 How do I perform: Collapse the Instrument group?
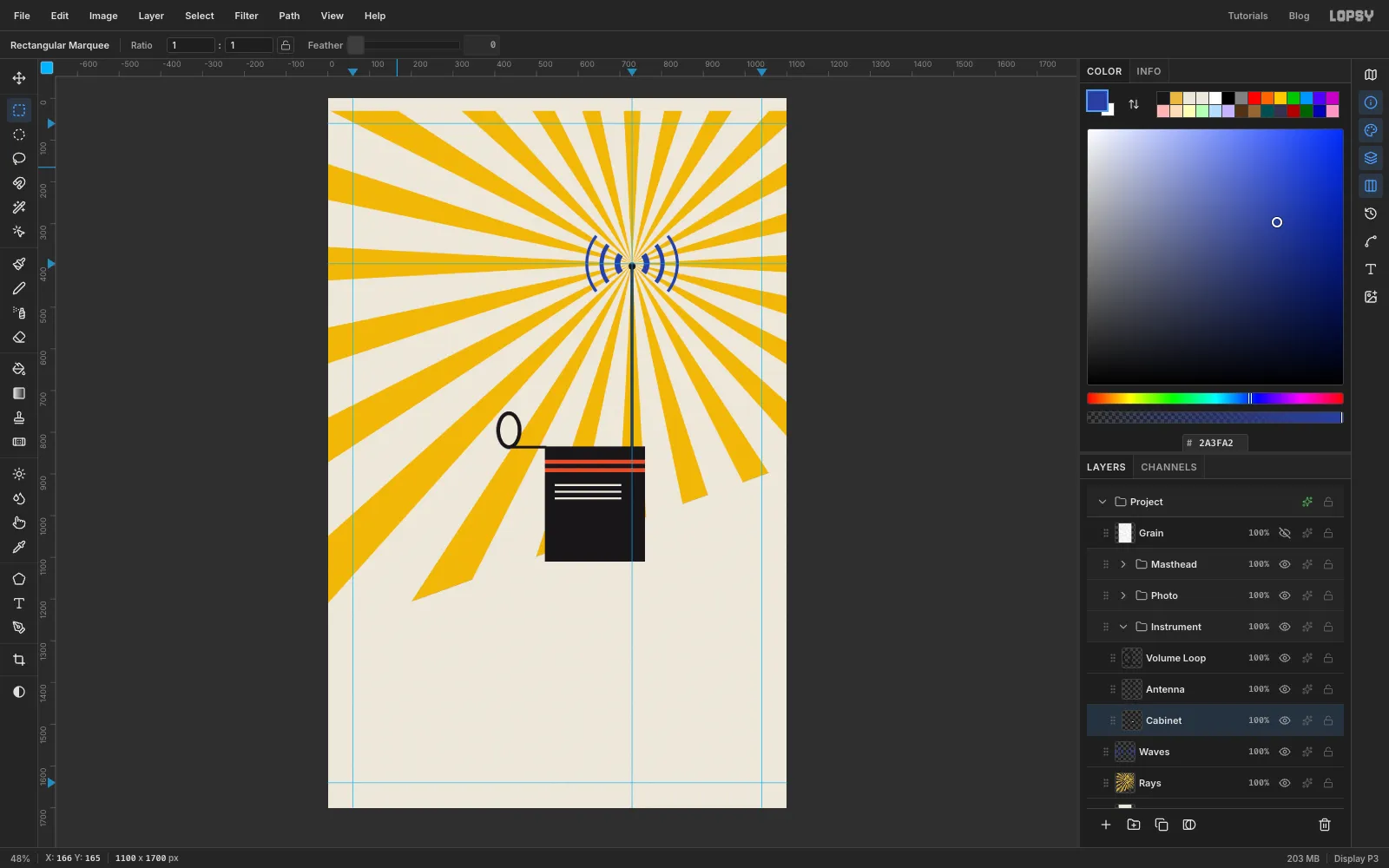point(1123,627)
